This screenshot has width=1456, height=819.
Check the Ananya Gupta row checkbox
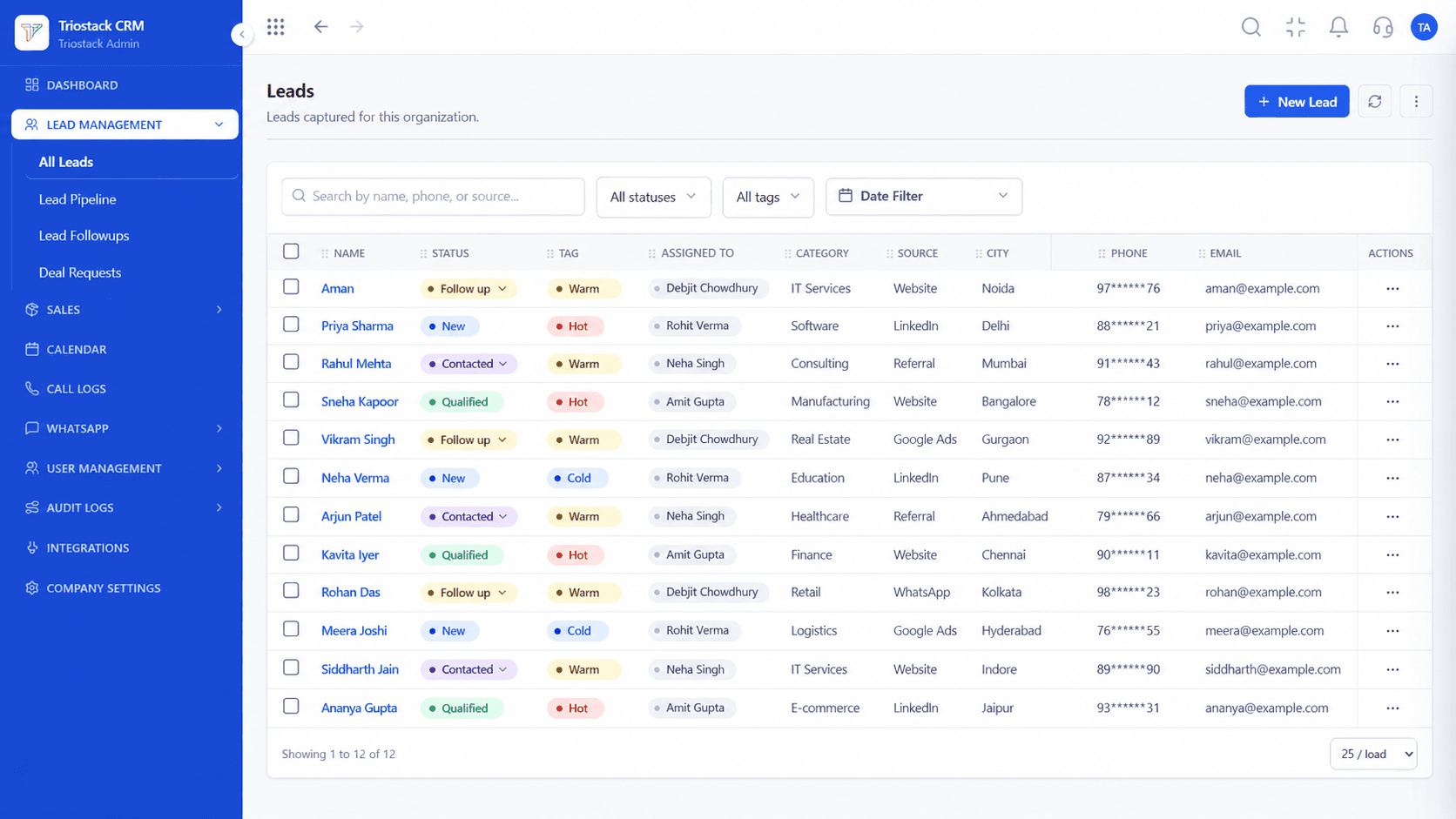tap(291, 706)
